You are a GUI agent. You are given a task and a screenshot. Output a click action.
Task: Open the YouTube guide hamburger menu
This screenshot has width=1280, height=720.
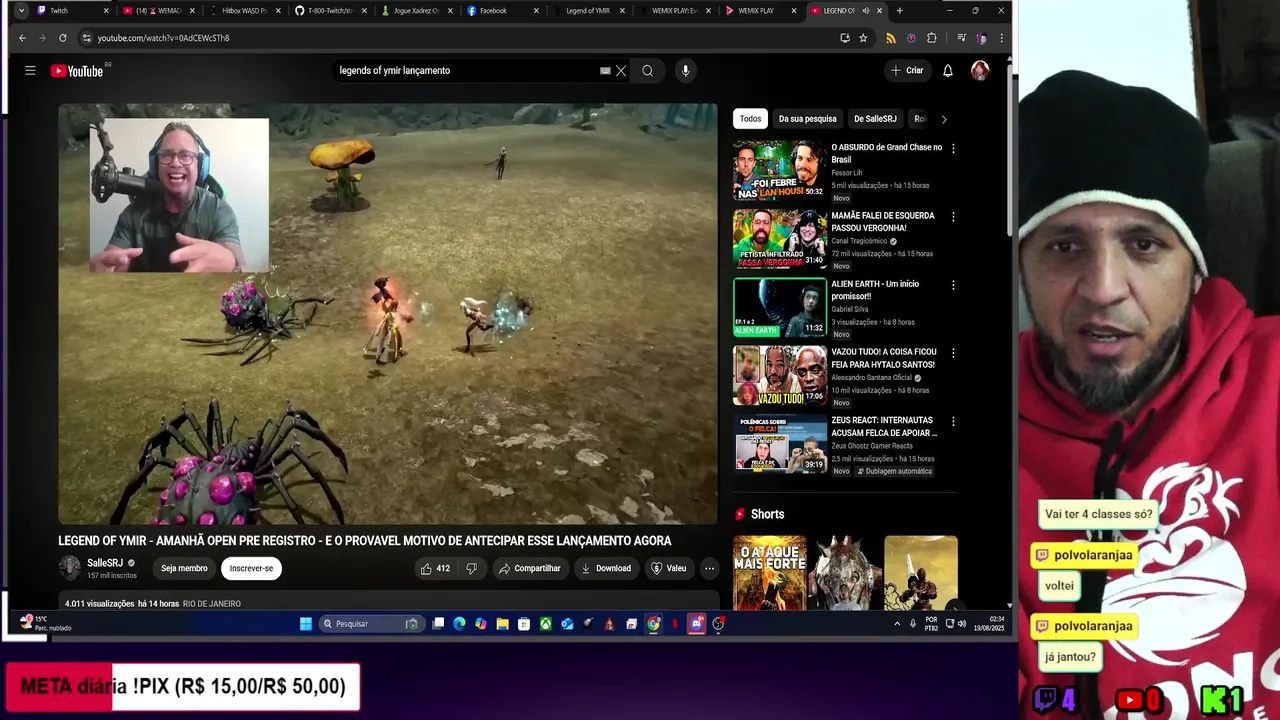pyautogui.click(x=30, y=71)
